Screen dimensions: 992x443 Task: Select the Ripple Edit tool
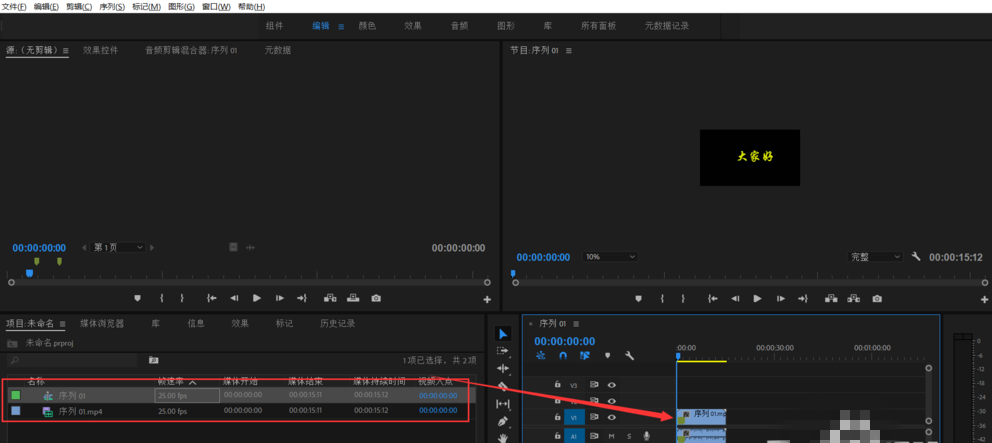point(503,369)
